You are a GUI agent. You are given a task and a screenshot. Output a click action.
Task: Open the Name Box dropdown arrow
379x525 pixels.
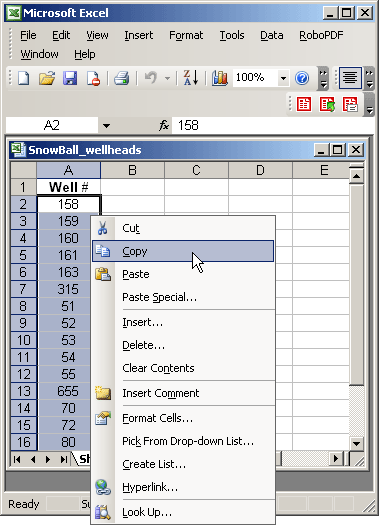[106, 126]
